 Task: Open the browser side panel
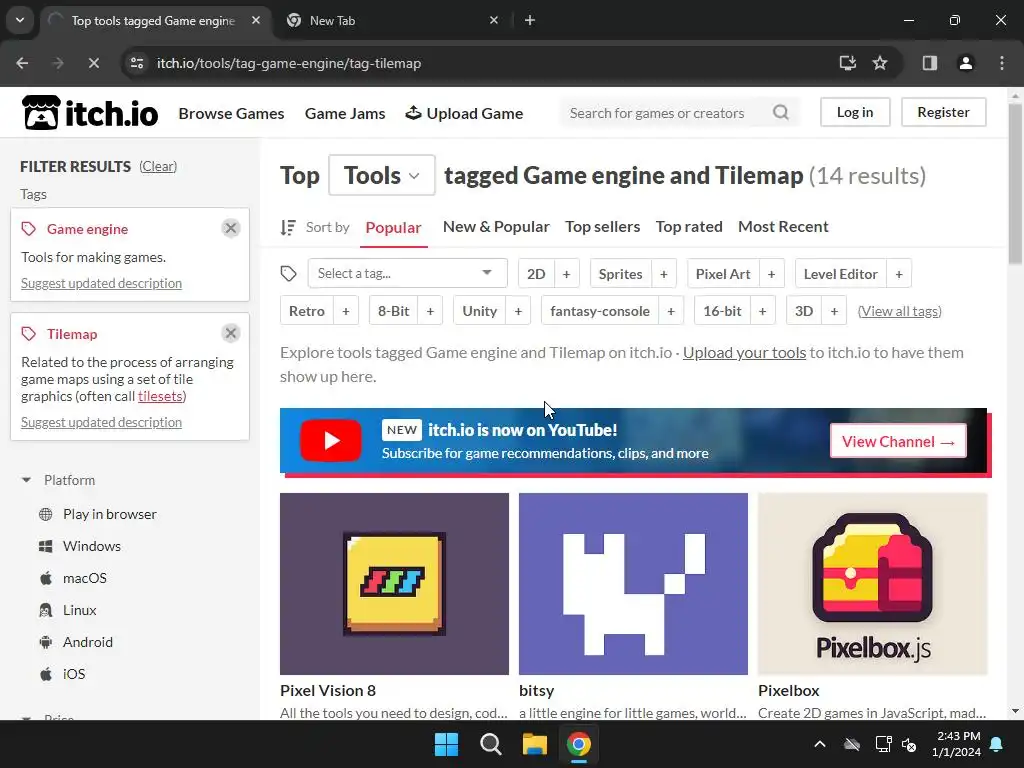tap(929, 63)
